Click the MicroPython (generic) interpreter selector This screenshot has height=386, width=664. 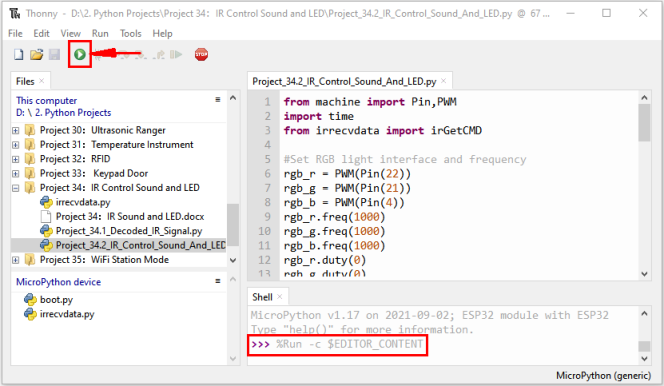click(603, 375)
